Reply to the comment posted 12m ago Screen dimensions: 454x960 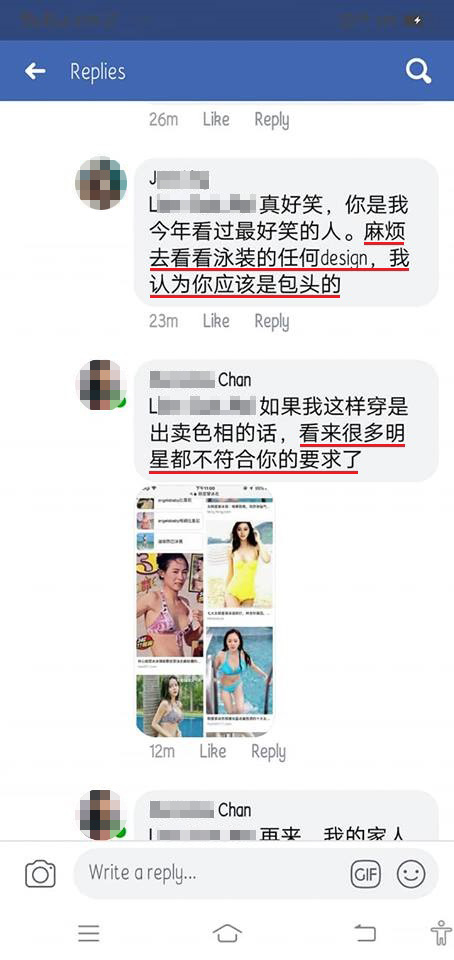[269, 752]
